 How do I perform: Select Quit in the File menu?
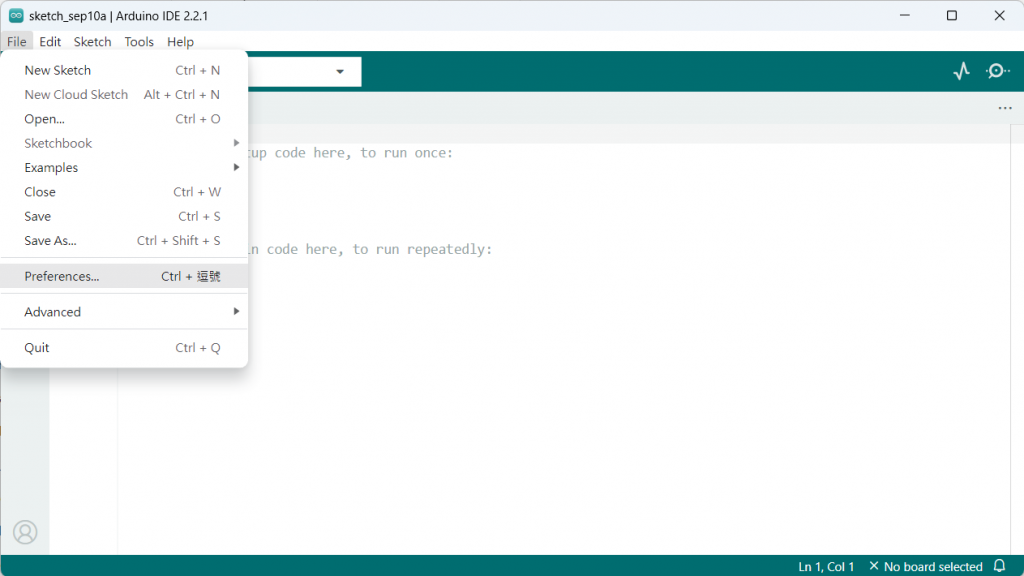click(124, 347)
